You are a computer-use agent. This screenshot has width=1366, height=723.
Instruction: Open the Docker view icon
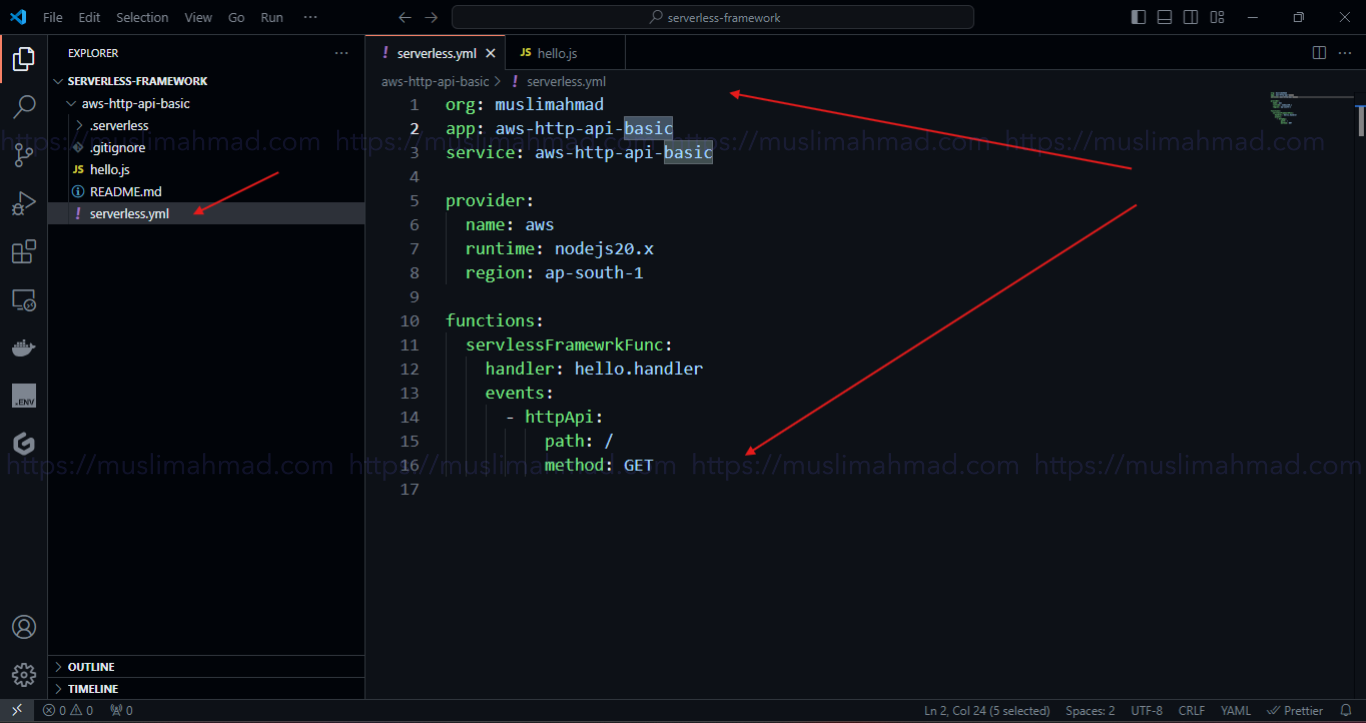pos(23,348)
